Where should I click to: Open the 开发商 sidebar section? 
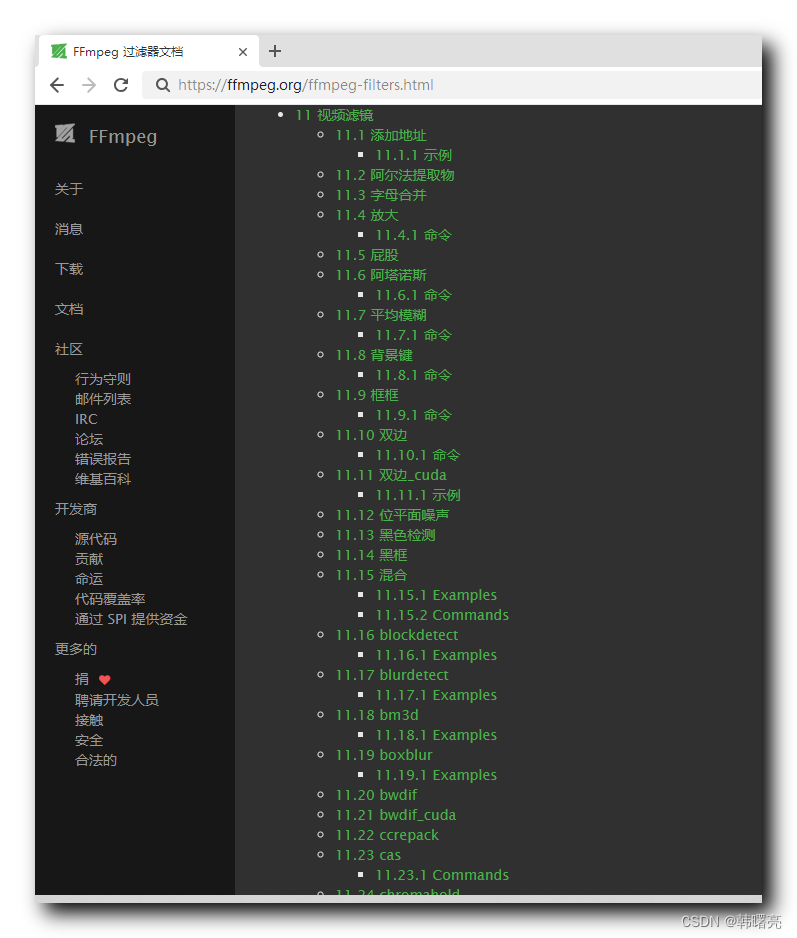pyautogui.click(x=76, y=509)
